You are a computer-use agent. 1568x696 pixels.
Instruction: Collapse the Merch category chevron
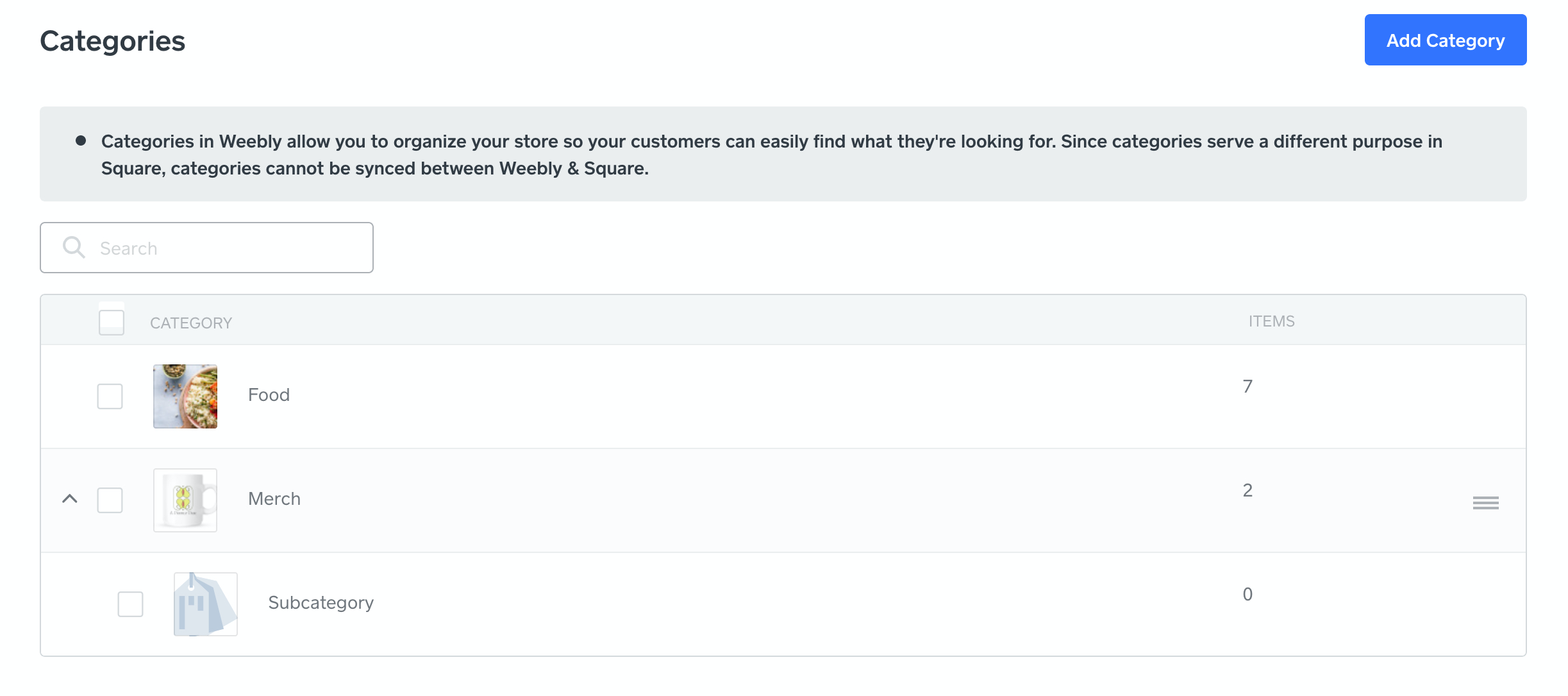click(70, 499)
